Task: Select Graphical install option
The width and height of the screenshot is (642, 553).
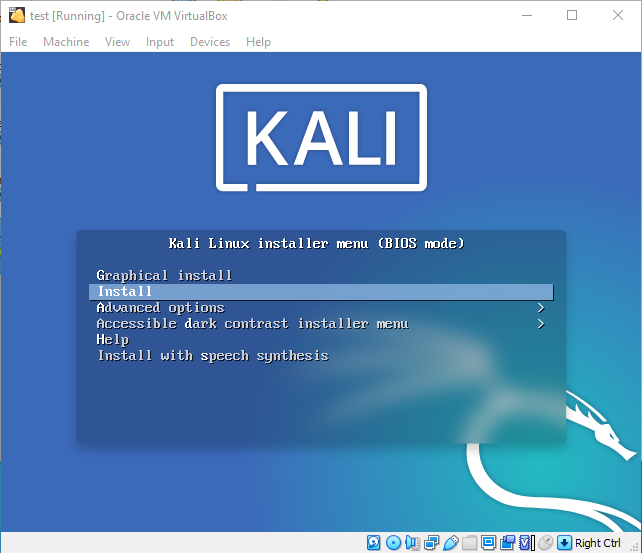Action: pos(164,275)
